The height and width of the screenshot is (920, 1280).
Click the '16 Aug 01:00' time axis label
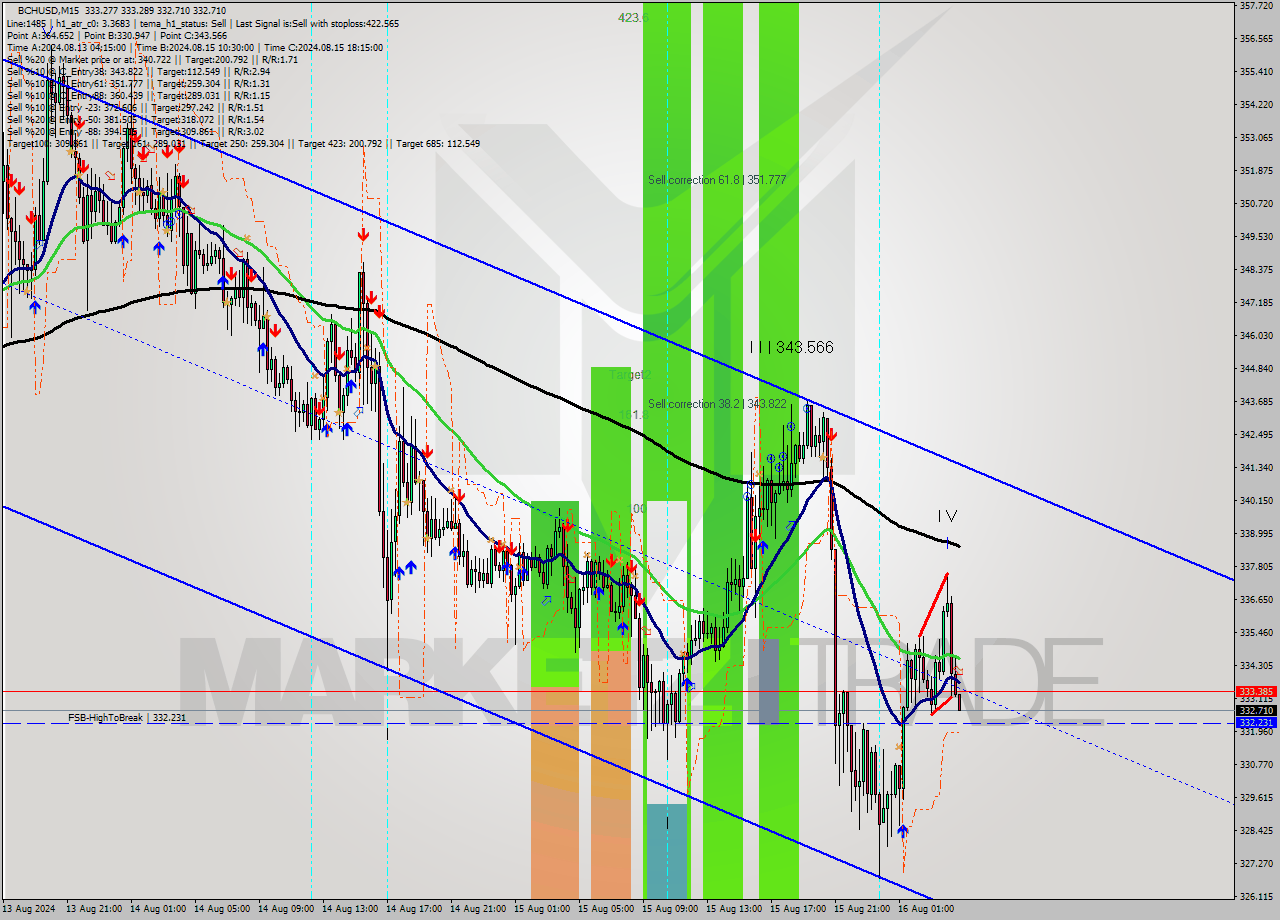point(925,909)
